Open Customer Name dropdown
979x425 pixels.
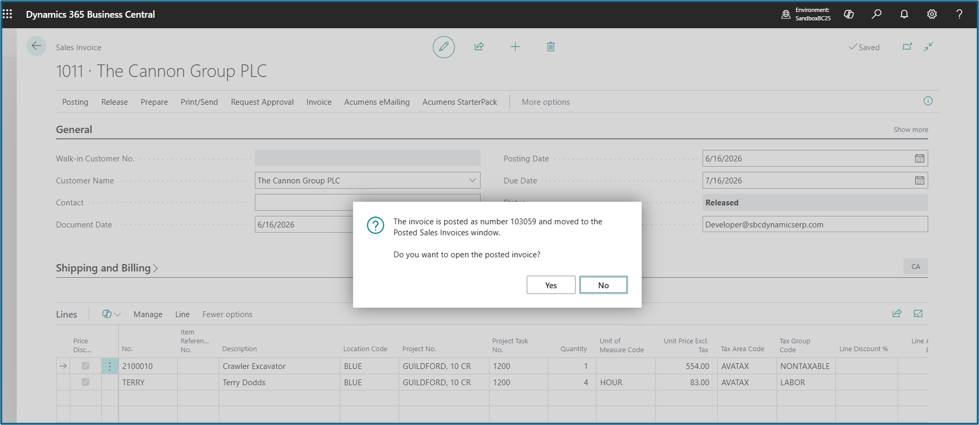pyautogui.click(x=472, y=180)
